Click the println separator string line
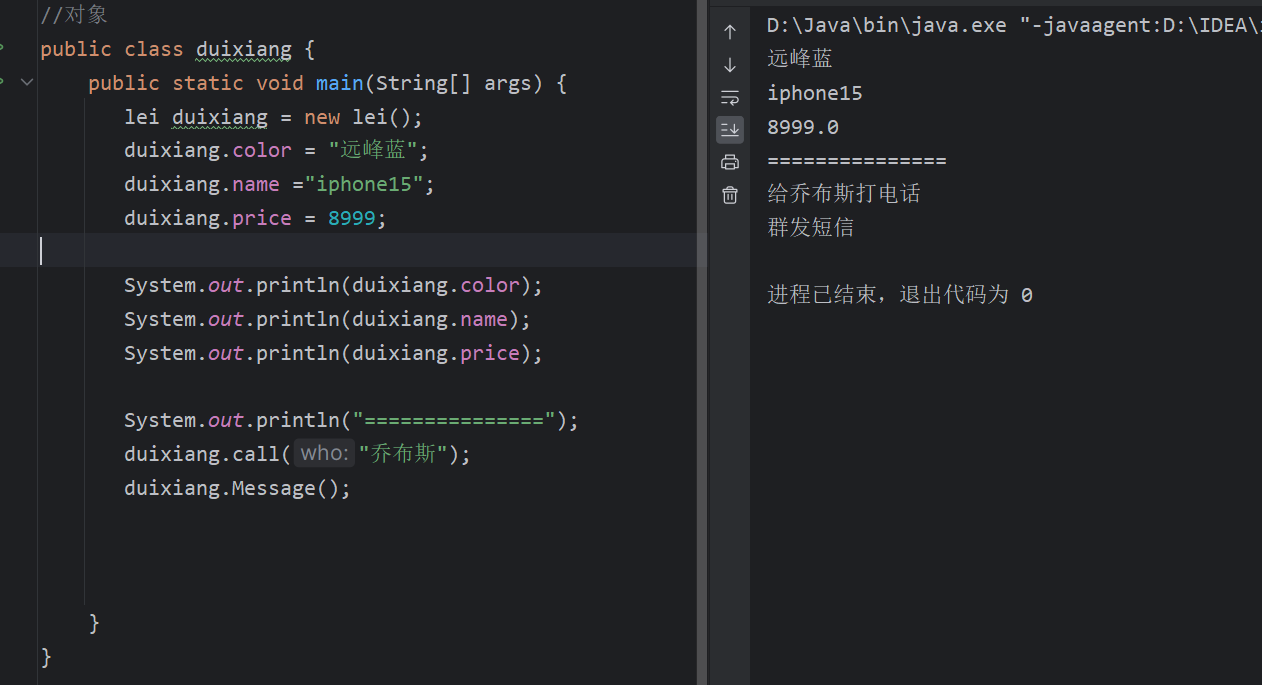Viewport: 1262px width, 685px height. pyautogui.click(x=351, y=420)
